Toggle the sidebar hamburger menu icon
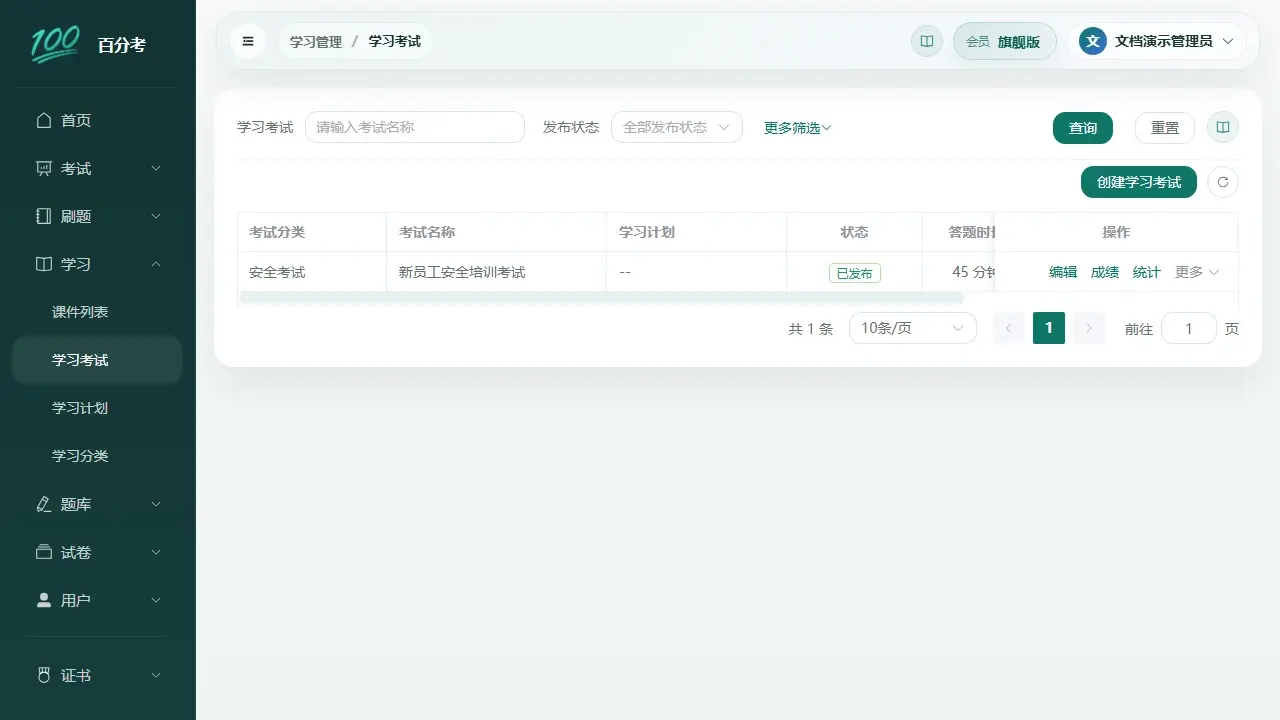Viewport: 1280px width, 720px height. coord(248,41)
